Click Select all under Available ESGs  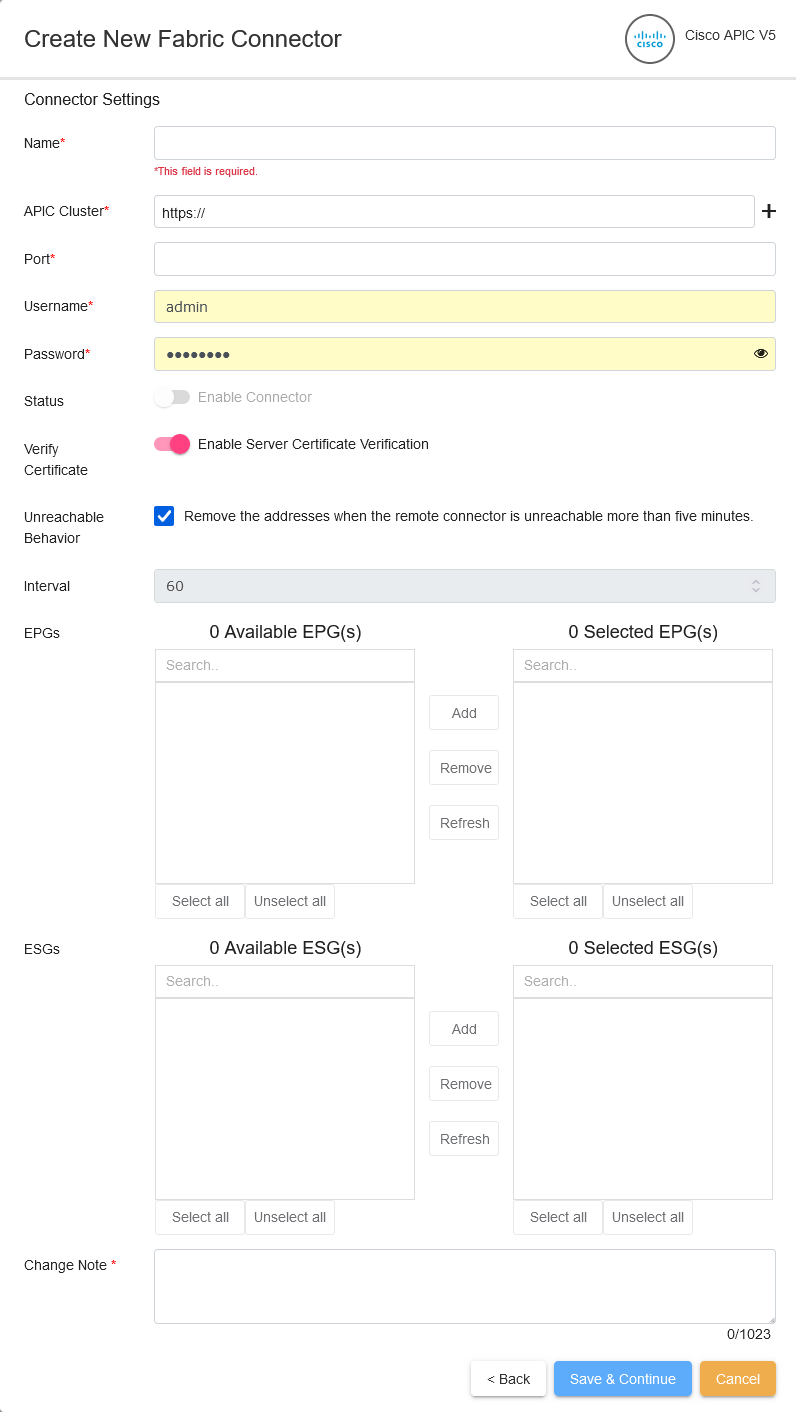pyautogui.click(x=199, y=1217)
